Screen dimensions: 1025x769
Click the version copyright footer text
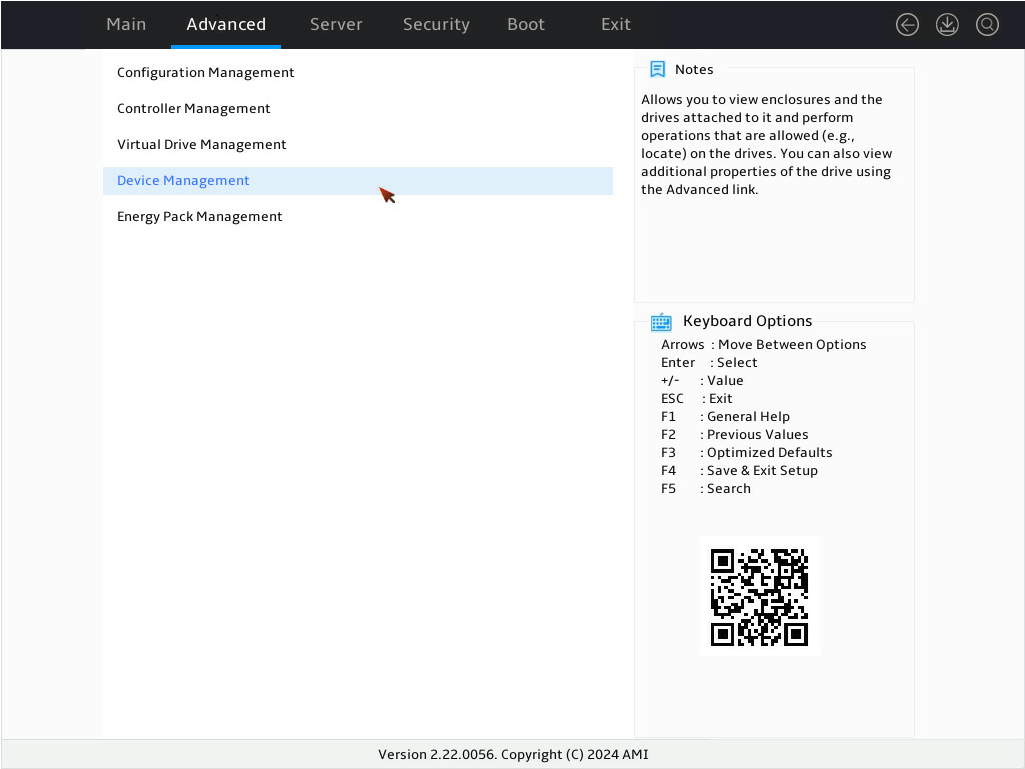click(513, 755)
